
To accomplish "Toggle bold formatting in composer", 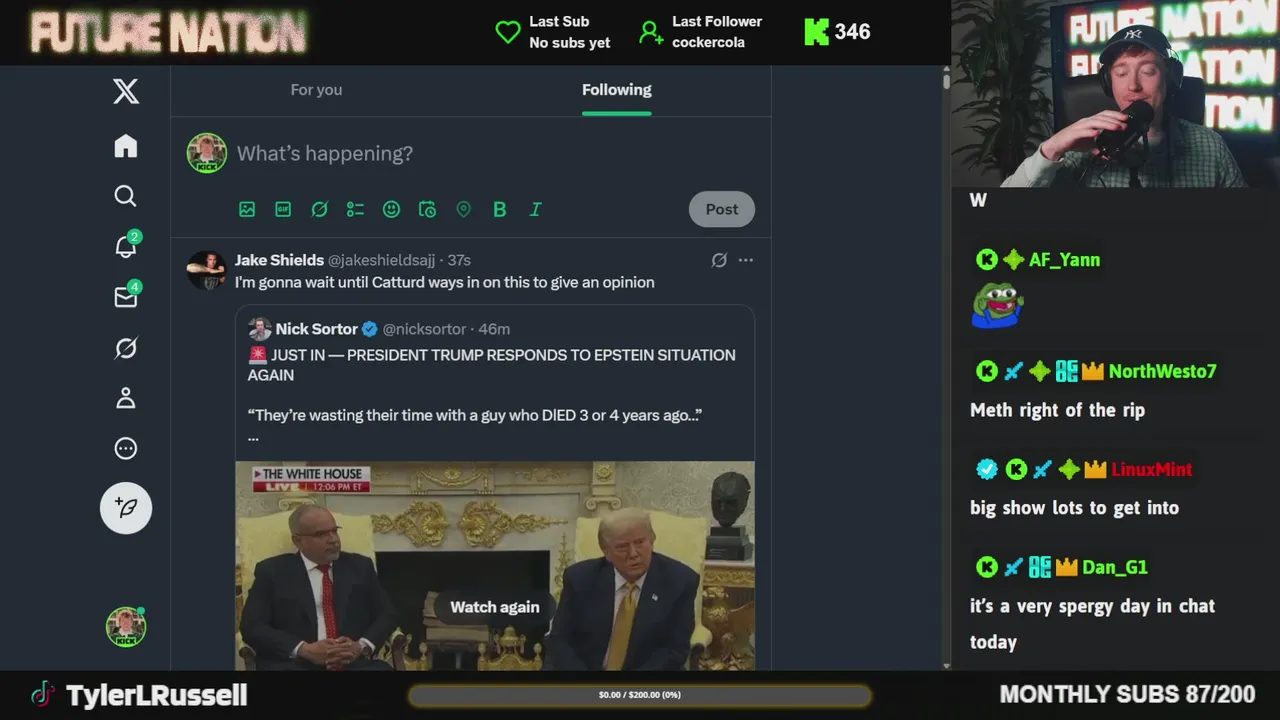I will (499, 209).
